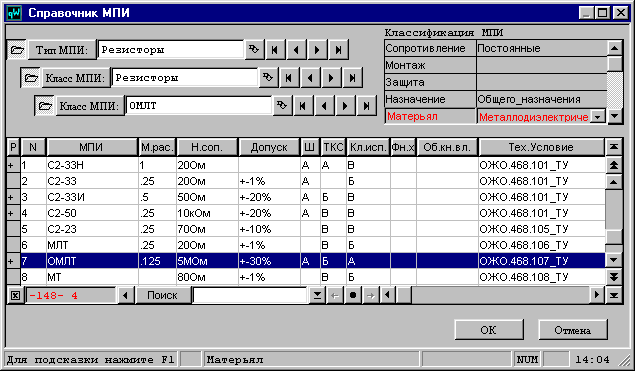Expand row 4 С2-50 with plus
Screen dimensions: 635x371
[12, 213]
